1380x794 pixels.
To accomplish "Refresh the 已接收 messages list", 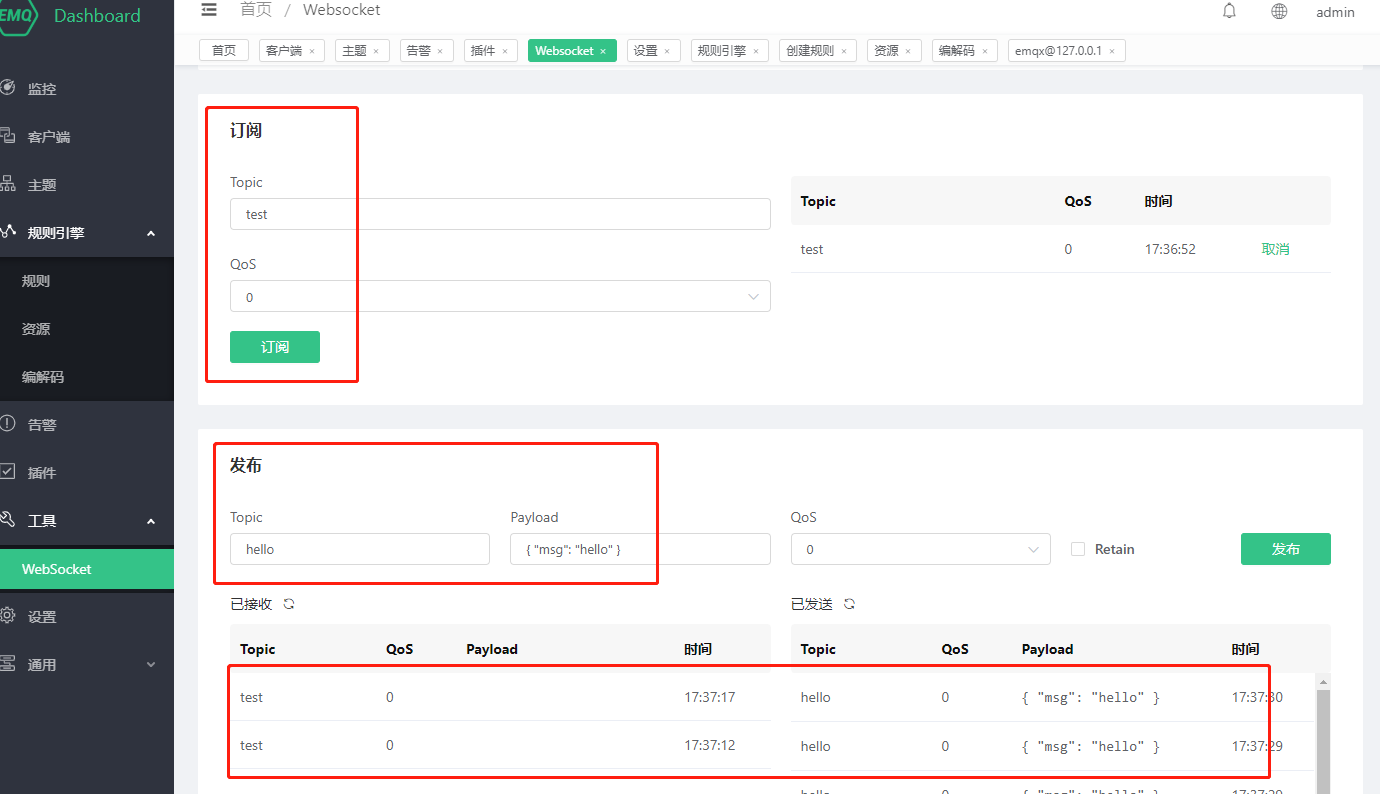I will [x=289, y=604].
